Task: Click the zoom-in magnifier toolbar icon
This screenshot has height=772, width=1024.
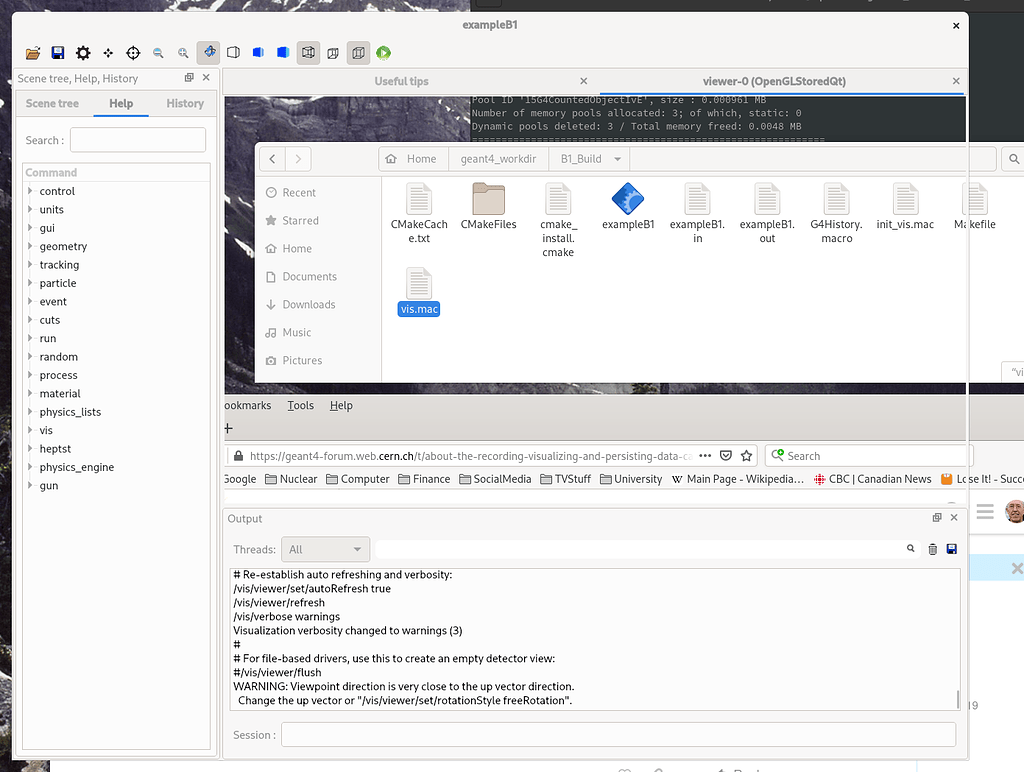Action: (184, 52)
